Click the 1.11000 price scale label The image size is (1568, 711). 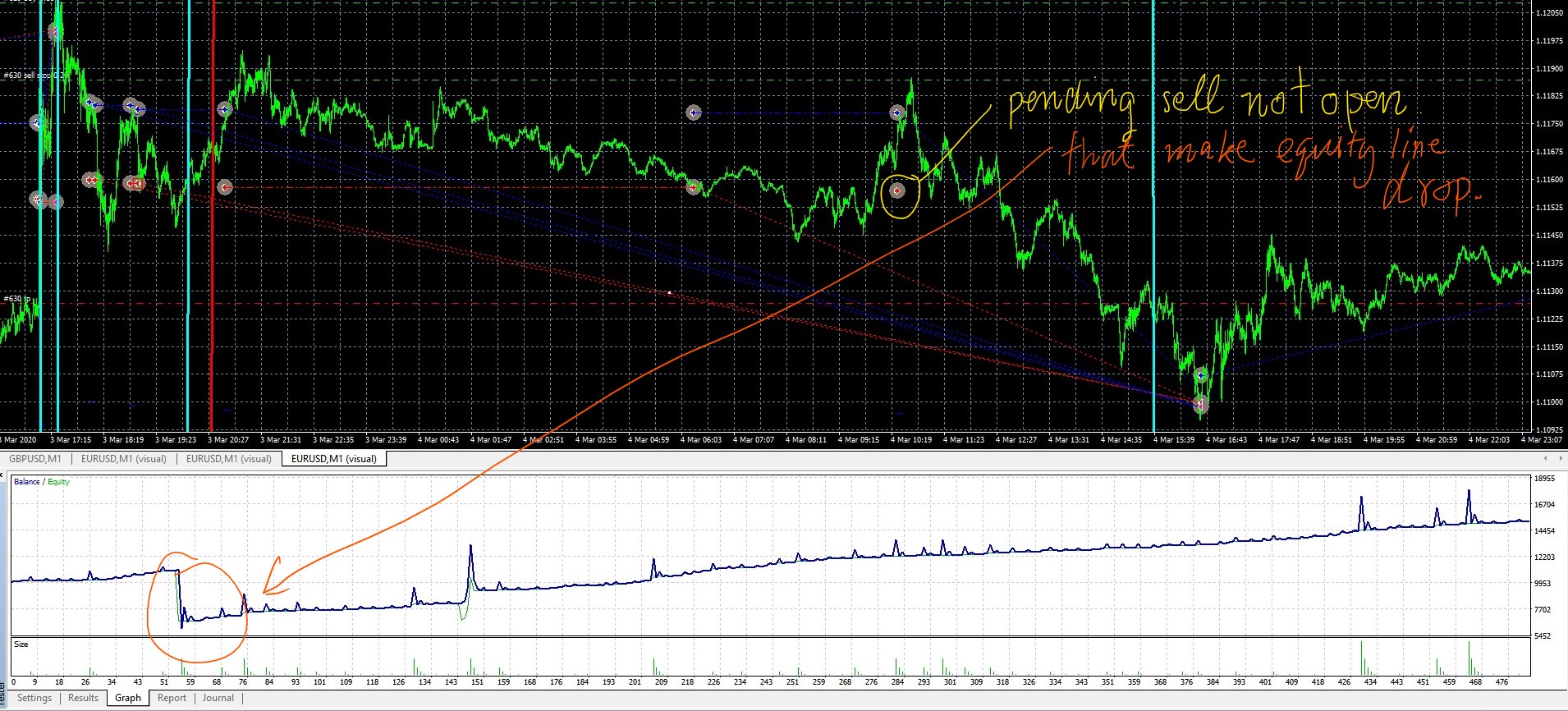[x=1549, y=402]
